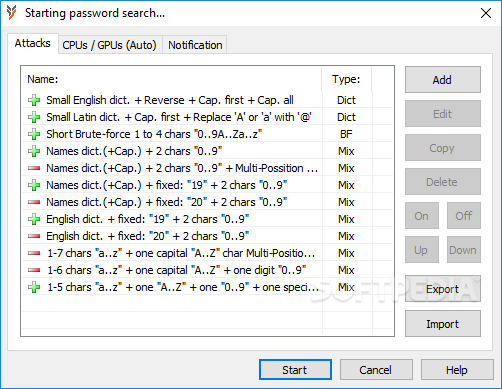This screenshot has width=502, height=389.
Task: Click red minus icon of 1-7 chars attack
Action: [x=34, y=253]
